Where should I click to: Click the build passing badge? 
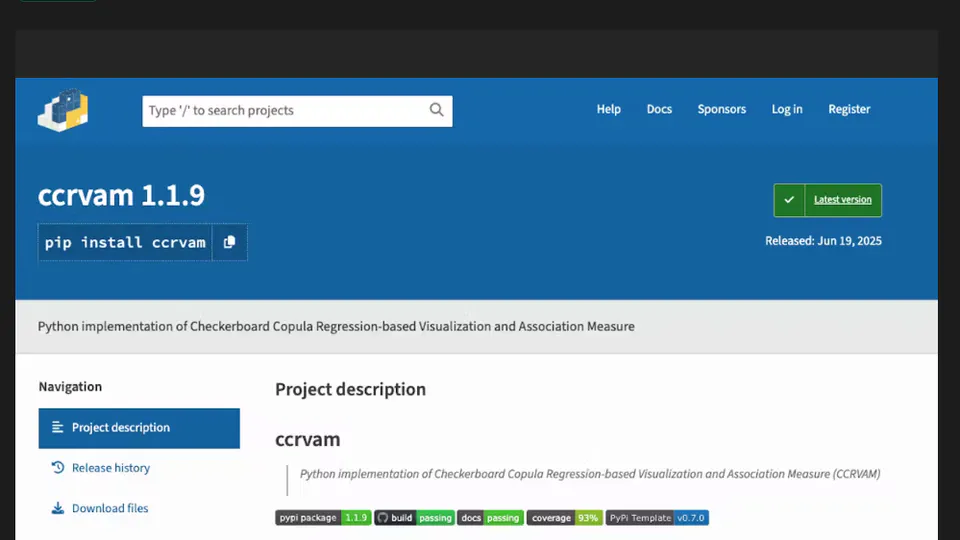(x=414, y=518)
